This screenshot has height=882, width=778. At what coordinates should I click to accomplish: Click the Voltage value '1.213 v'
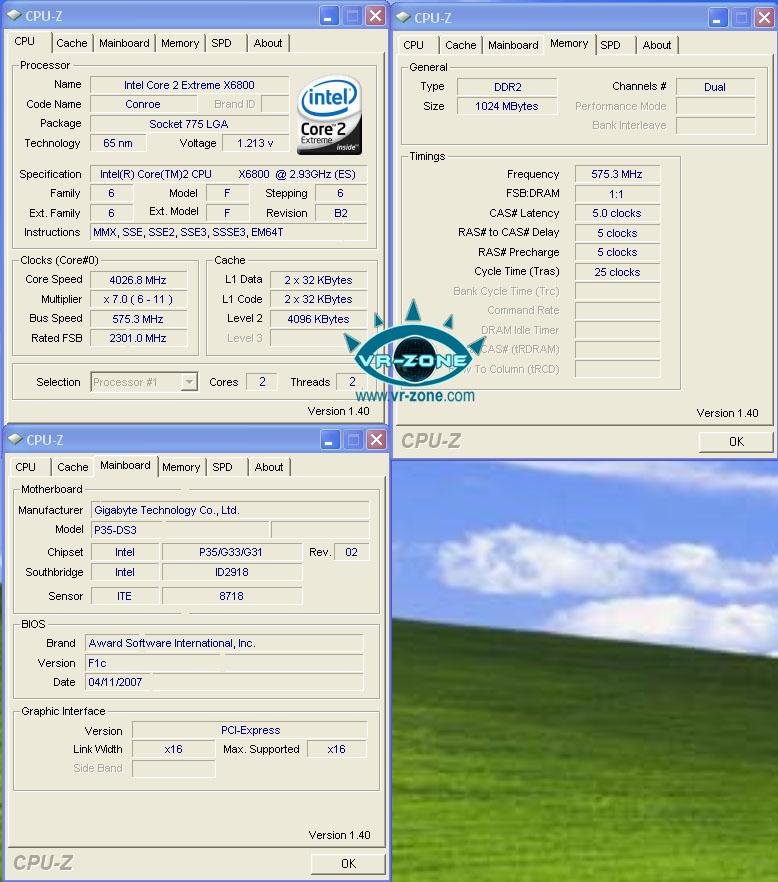click(x=255, y=143)
